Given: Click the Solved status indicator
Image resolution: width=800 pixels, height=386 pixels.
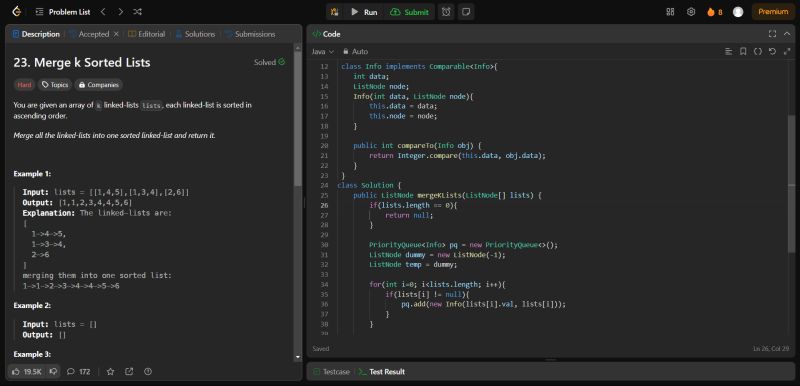Looking at the screenshot, I should pyautogui.click(x=269, y=62).
